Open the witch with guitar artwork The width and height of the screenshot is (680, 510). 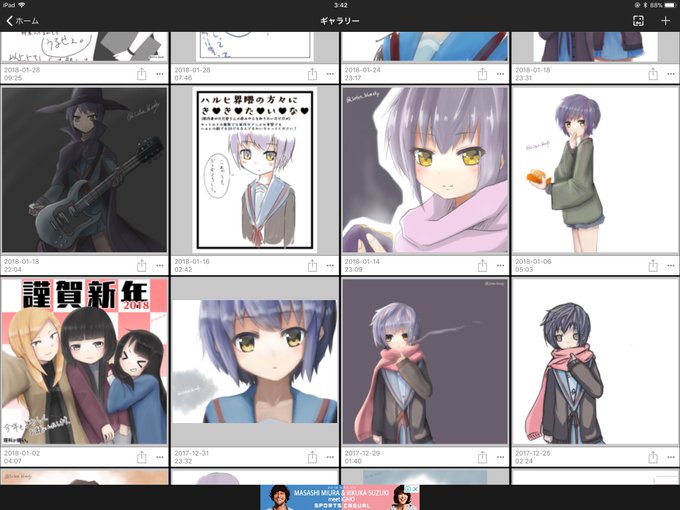click(x=84, y=170)
